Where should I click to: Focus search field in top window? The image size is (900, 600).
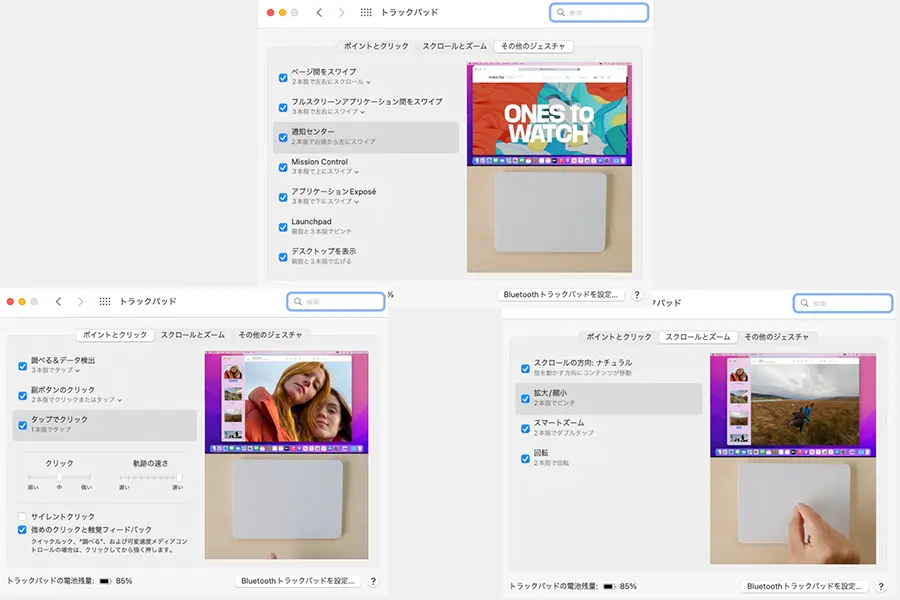coord(599,12)
